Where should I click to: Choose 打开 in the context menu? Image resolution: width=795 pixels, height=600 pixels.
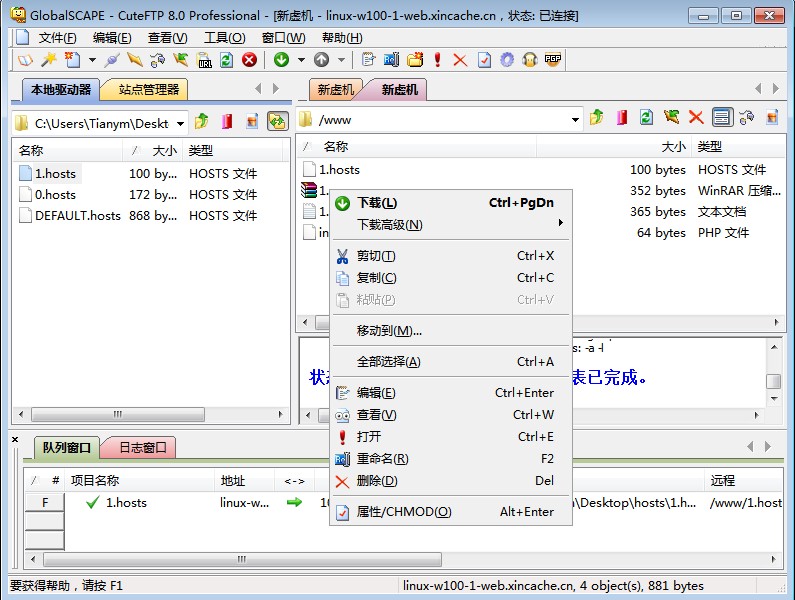pos(451,437)
